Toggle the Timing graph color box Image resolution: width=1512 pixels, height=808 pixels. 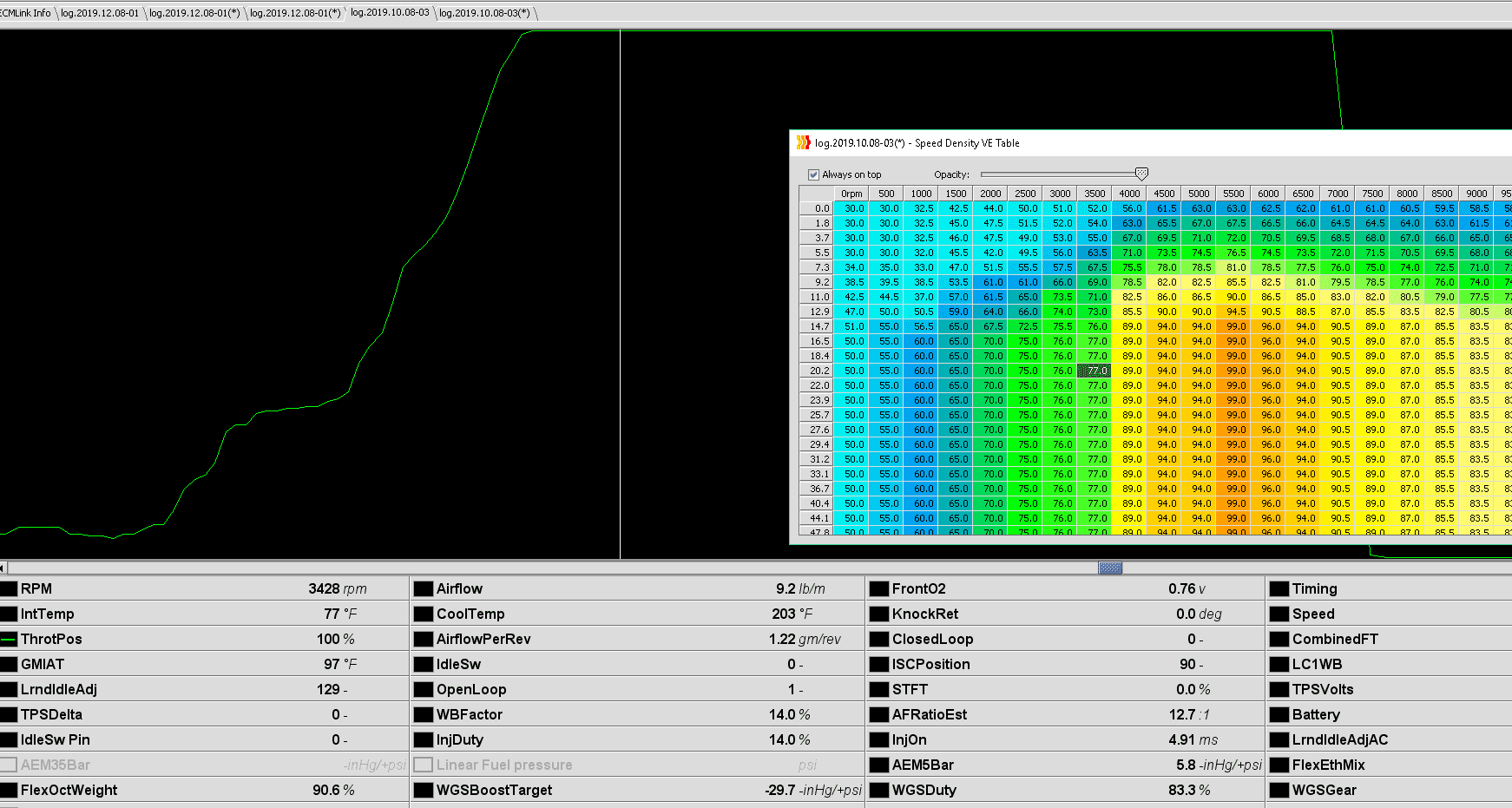click(x=1279, y=588)
